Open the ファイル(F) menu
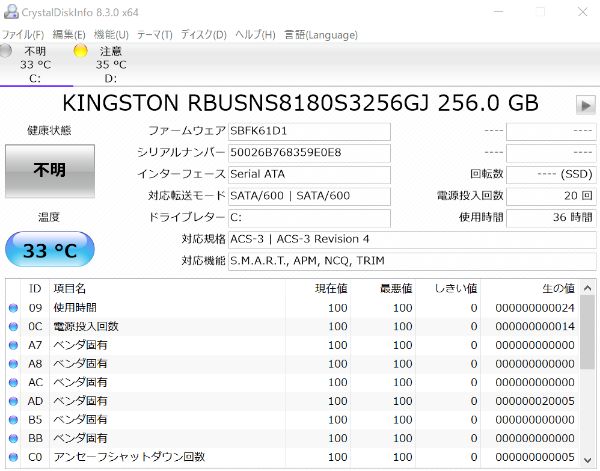The width and height of the screenshot is (600, 471). [x=23, y=35]
